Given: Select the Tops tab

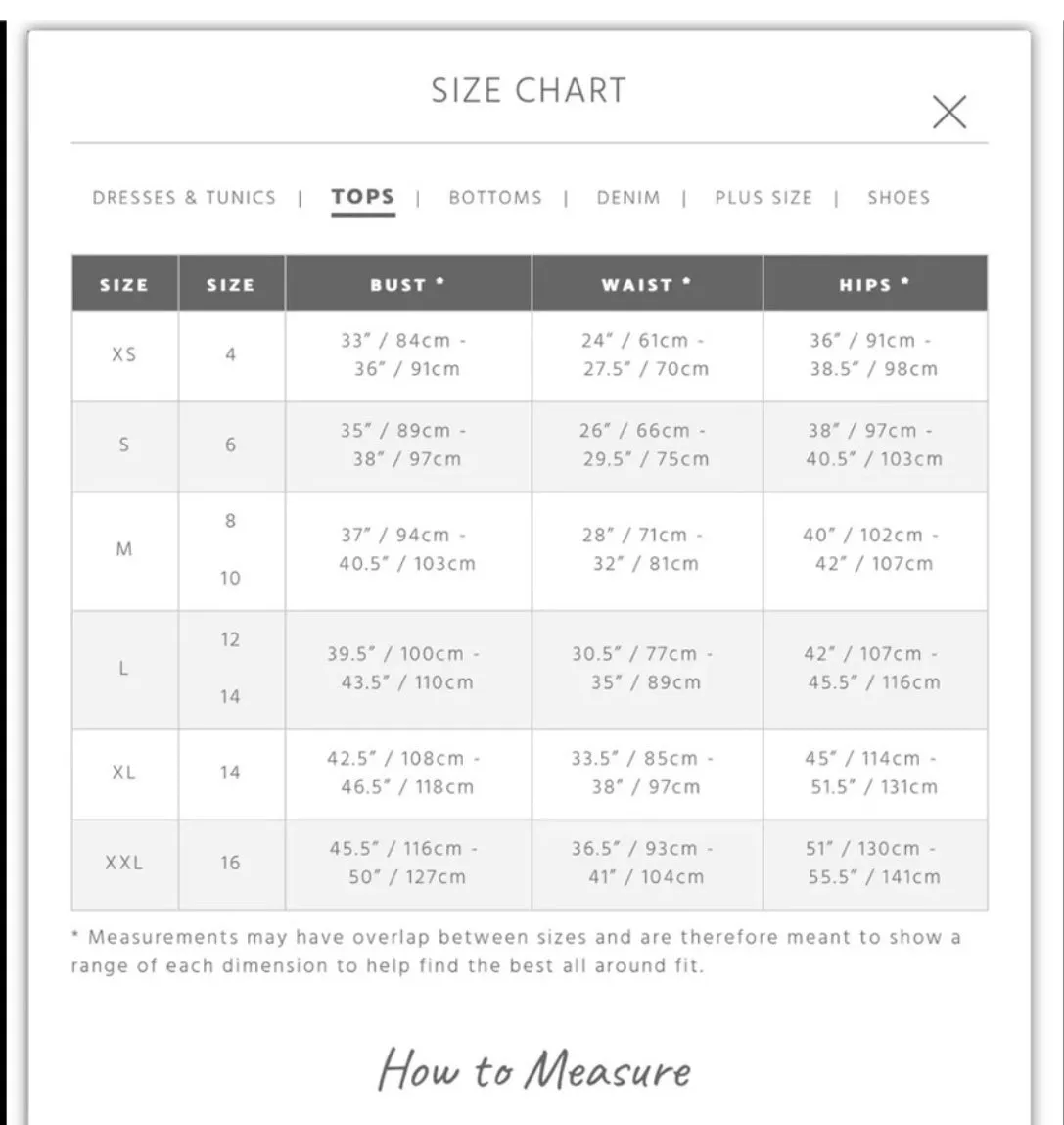Looking at the screenshot, I should click(x=363, y=198).
